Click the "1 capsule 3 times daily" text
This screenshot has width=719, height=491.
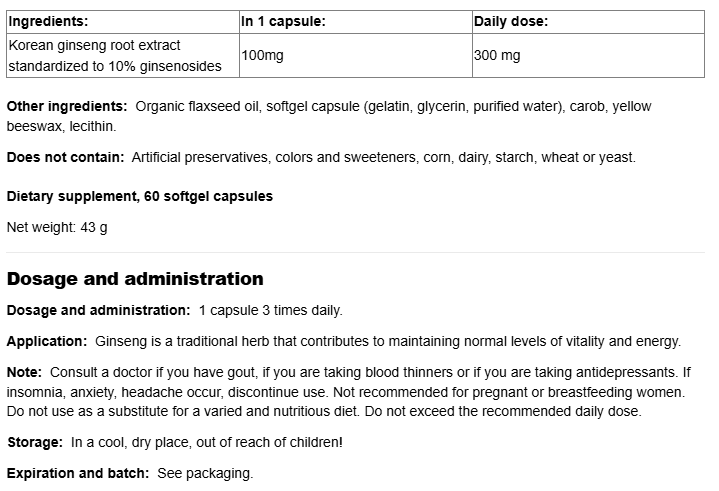[270, 310]
